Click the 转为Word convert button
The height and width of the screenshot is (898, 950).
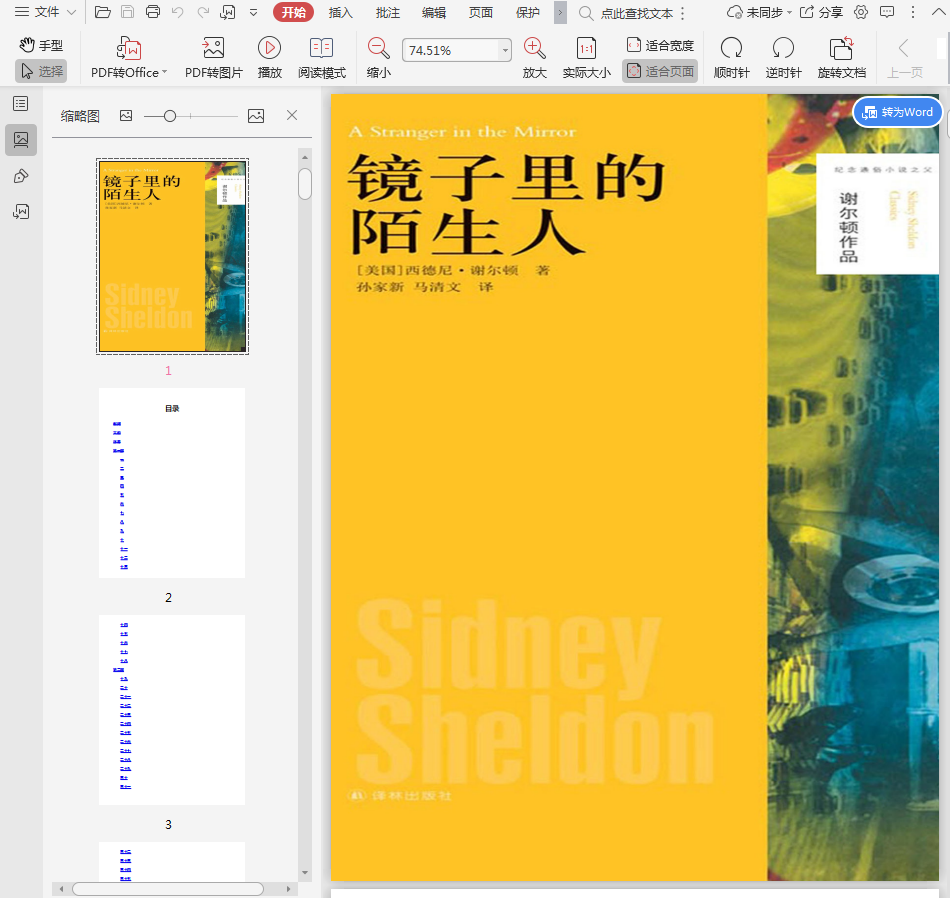[897, 112]
